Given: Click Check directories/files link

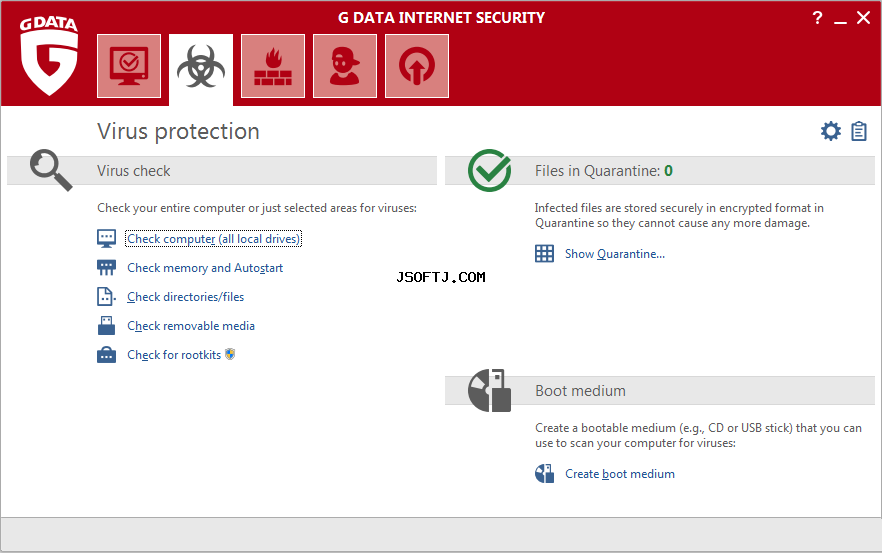Looking at the screenshot, I should [x=186, y=296].
